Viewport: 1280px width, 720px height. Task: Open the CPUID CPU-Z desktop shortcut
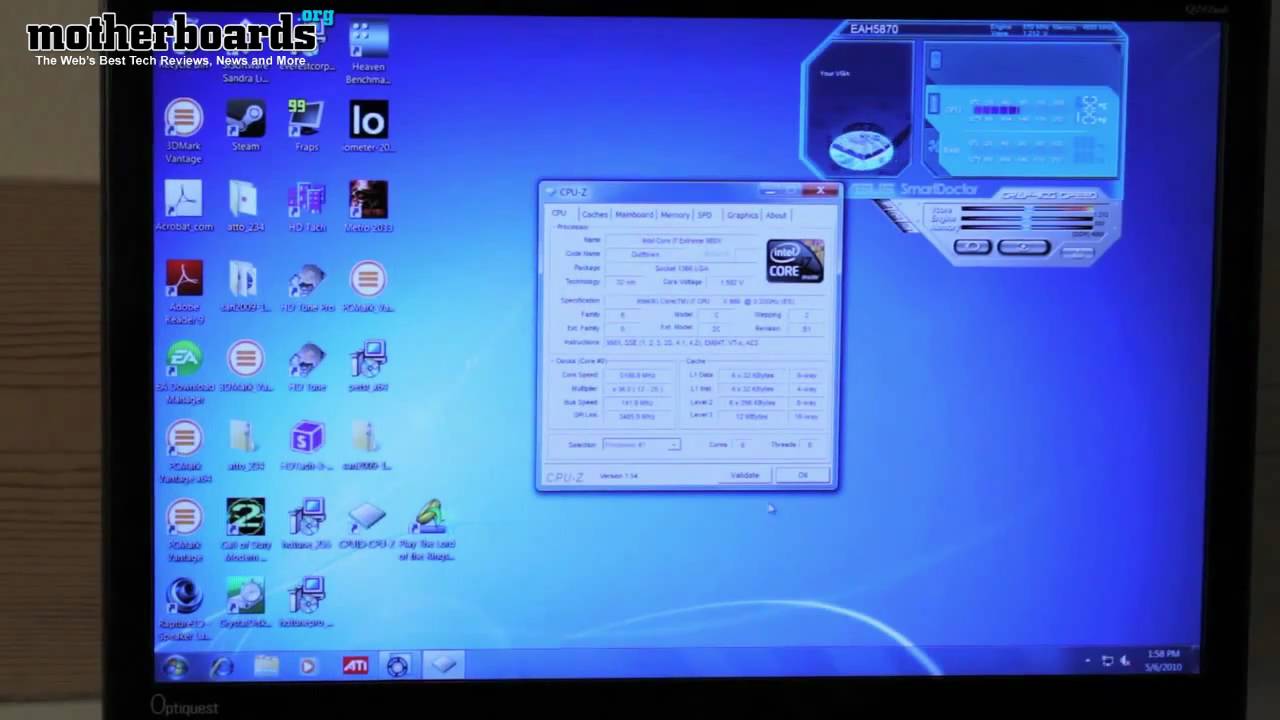point(367,525)
